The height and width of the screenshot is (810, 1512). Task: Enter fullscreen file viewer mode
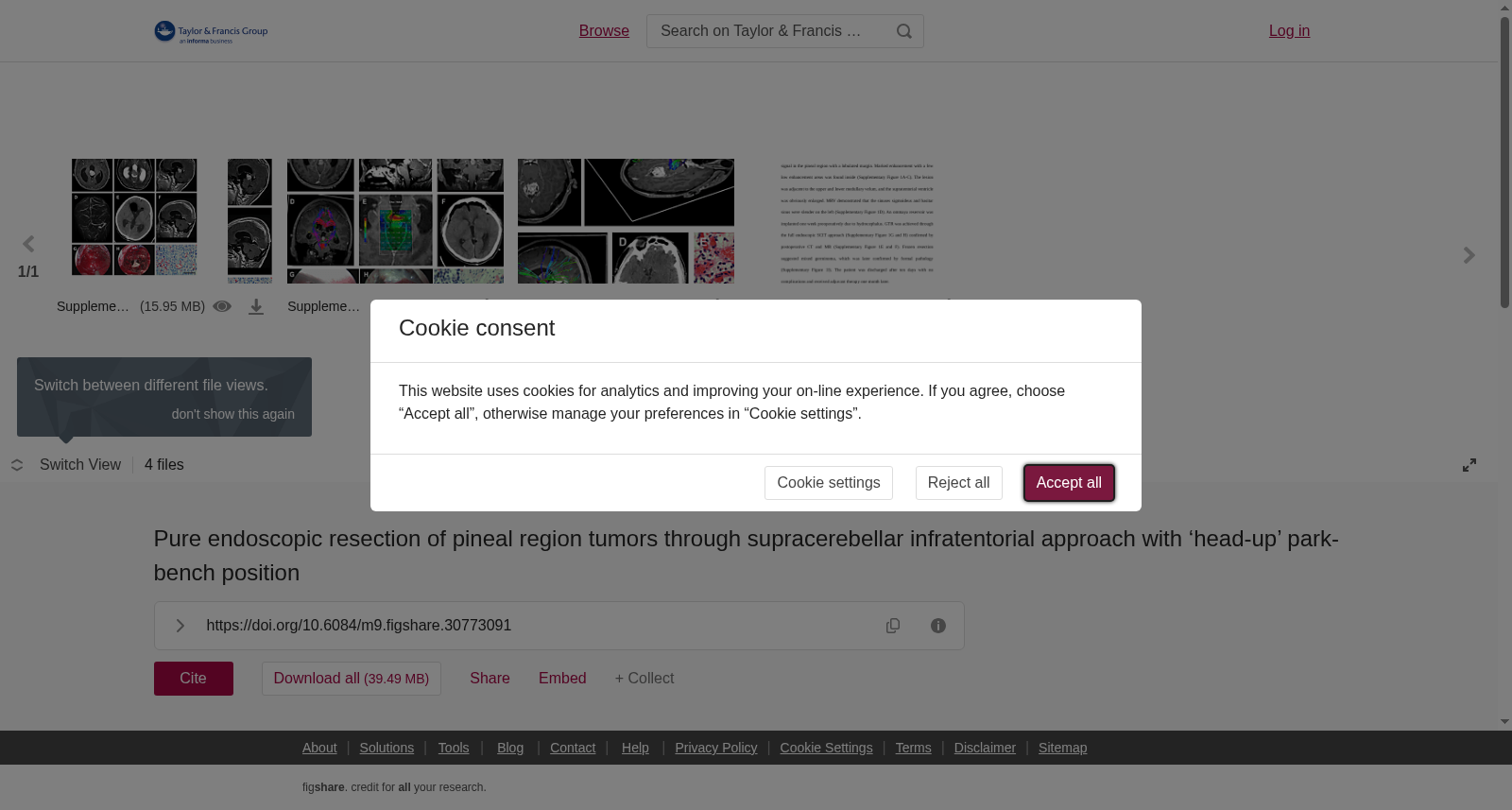click(1469, 465)
